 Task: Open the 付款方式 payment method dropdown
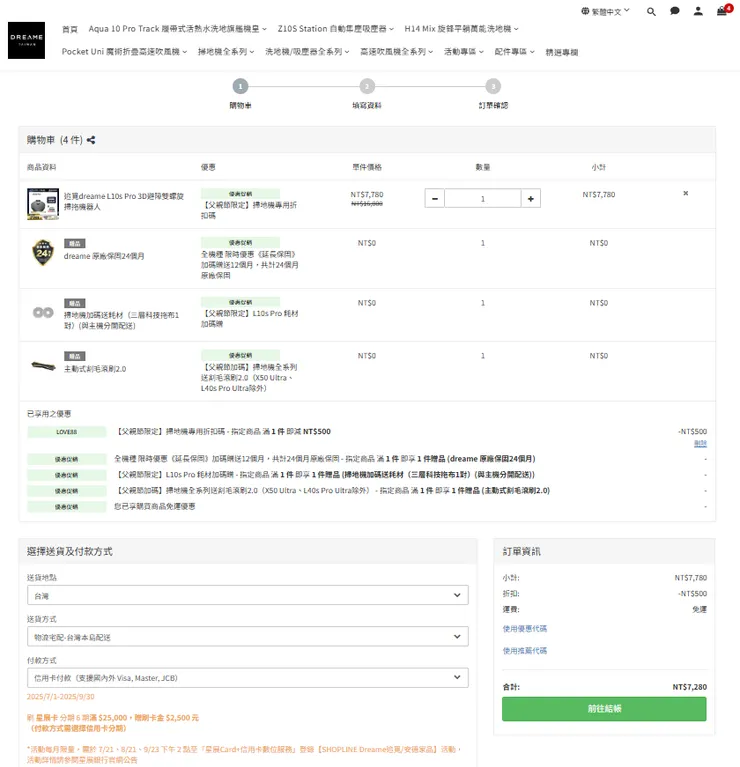pyautogui.click(x=247, y=677)
